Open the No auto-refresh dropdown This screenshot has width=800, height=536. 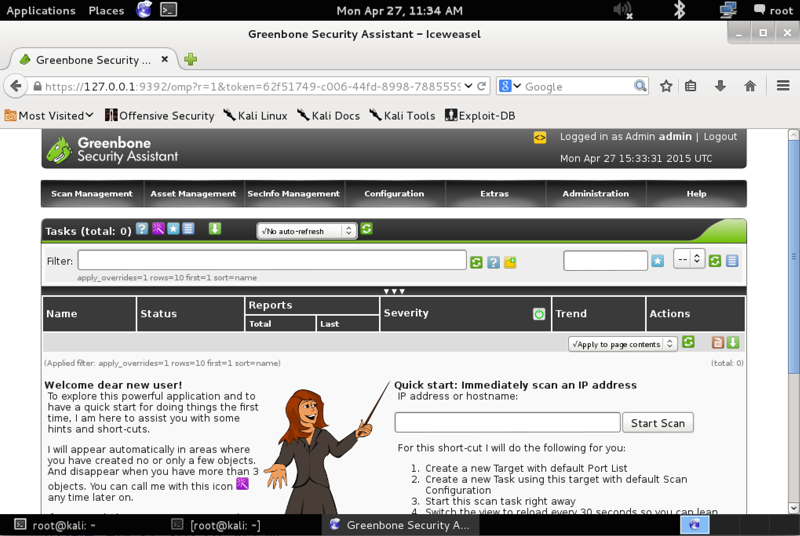click(306, 231)
